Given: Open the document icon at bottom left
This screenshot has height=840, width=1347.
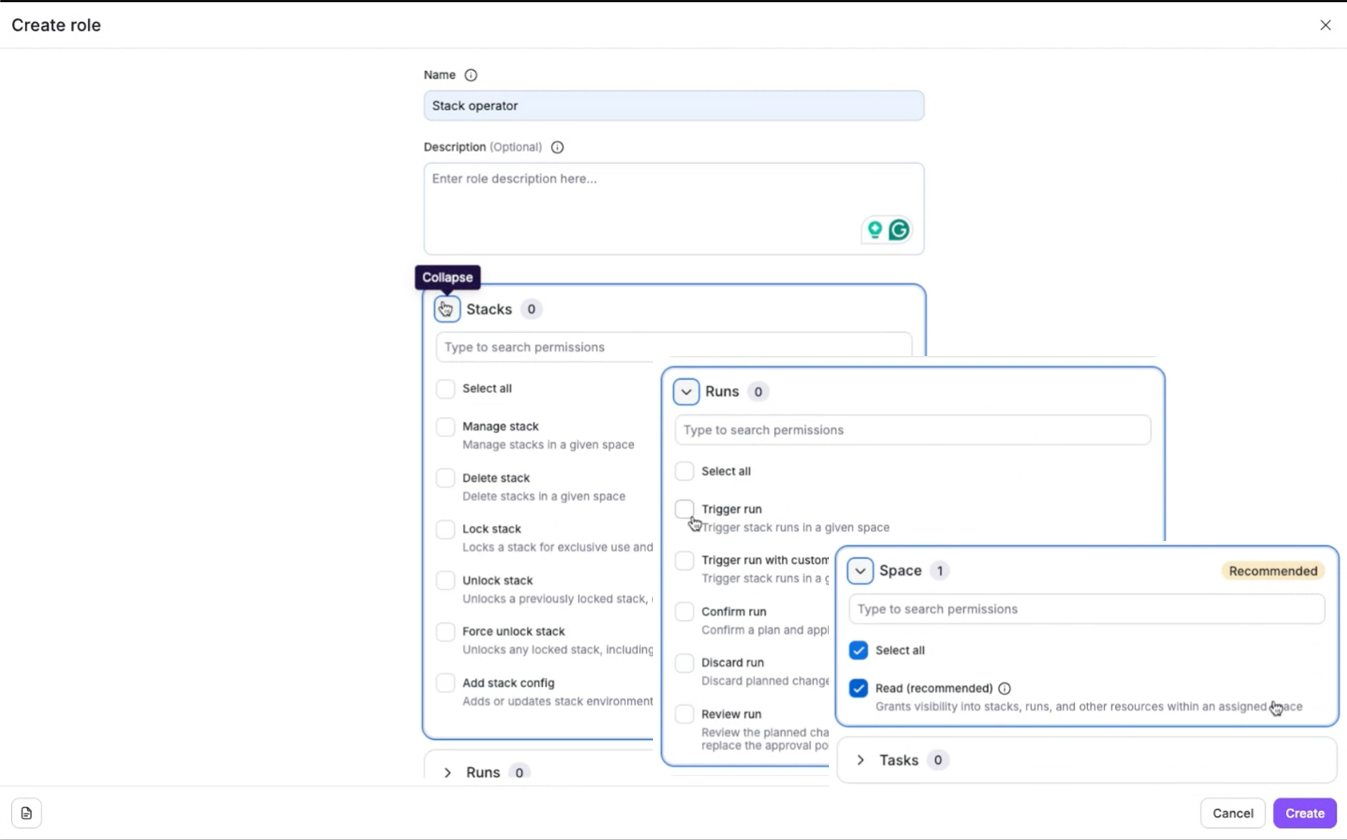Looking at the screenshot, I should [27, 813].
